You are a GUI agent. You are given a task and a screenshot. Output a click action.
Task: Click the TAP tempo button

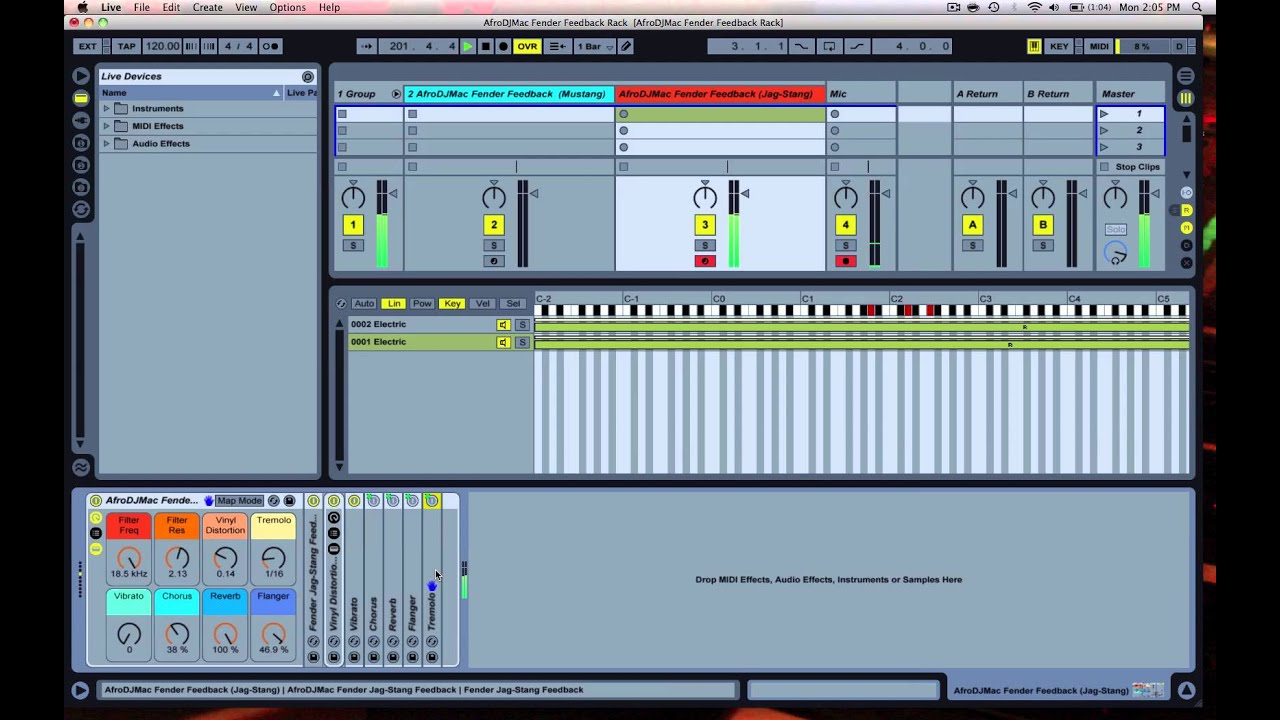[x=126, y=46]
